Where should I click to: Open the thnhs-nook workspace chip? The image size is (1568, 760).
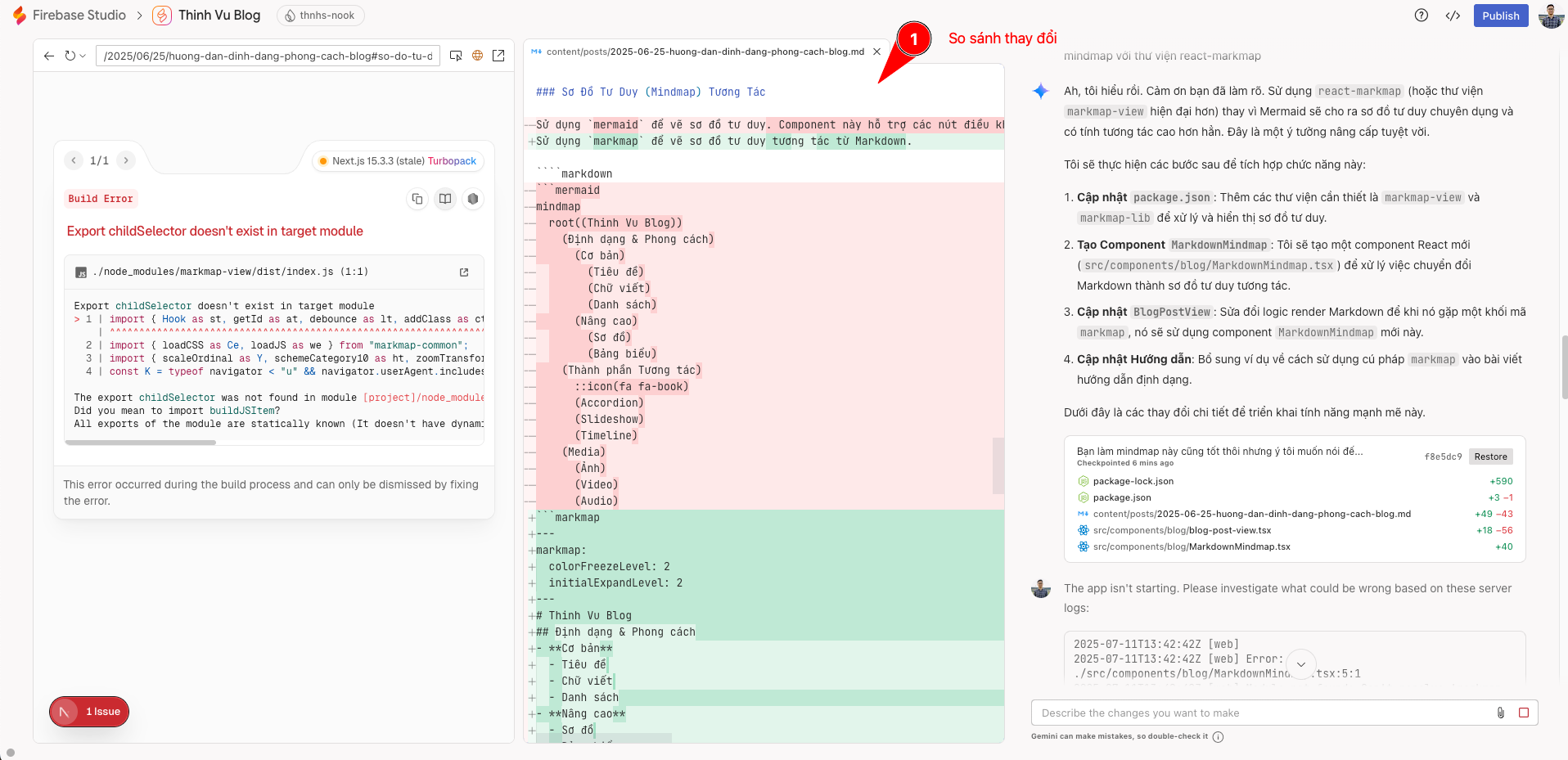[x=320, y=16]
